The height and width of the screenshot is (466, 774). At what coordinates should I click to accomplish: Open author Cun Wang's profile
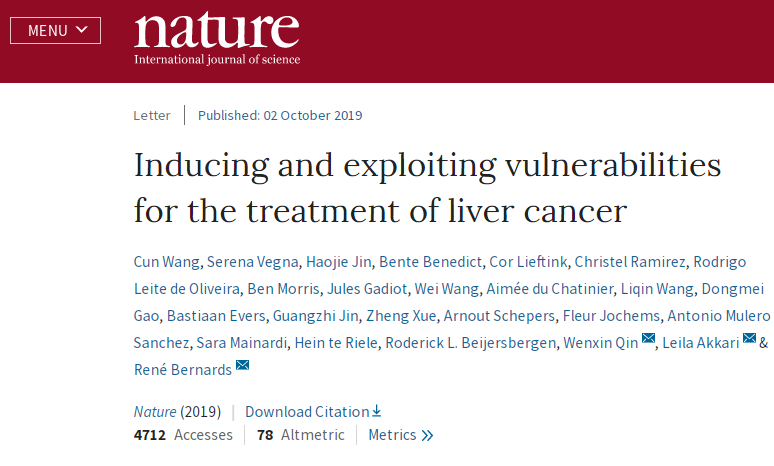(168, 262)
